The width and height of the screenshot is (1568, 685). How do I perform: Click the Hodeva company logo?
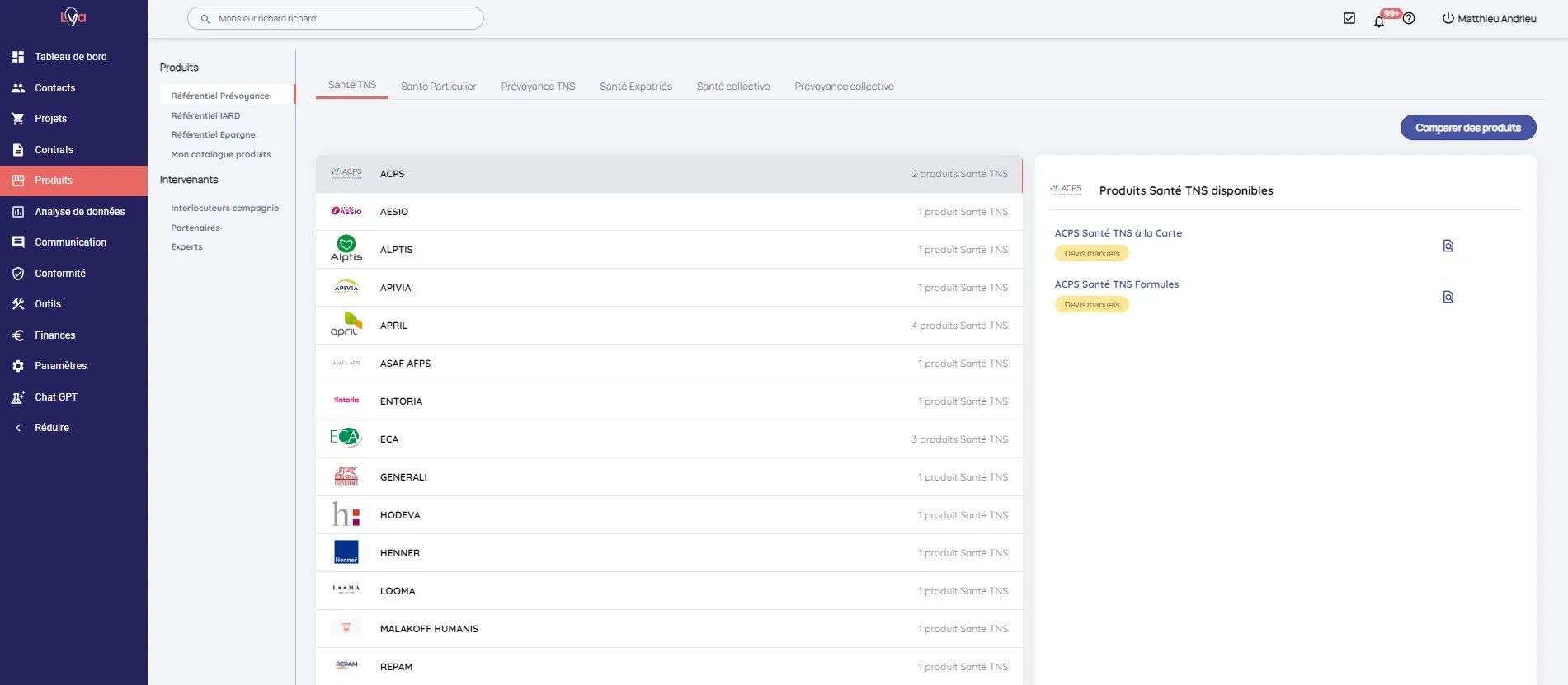click(346, 514)
